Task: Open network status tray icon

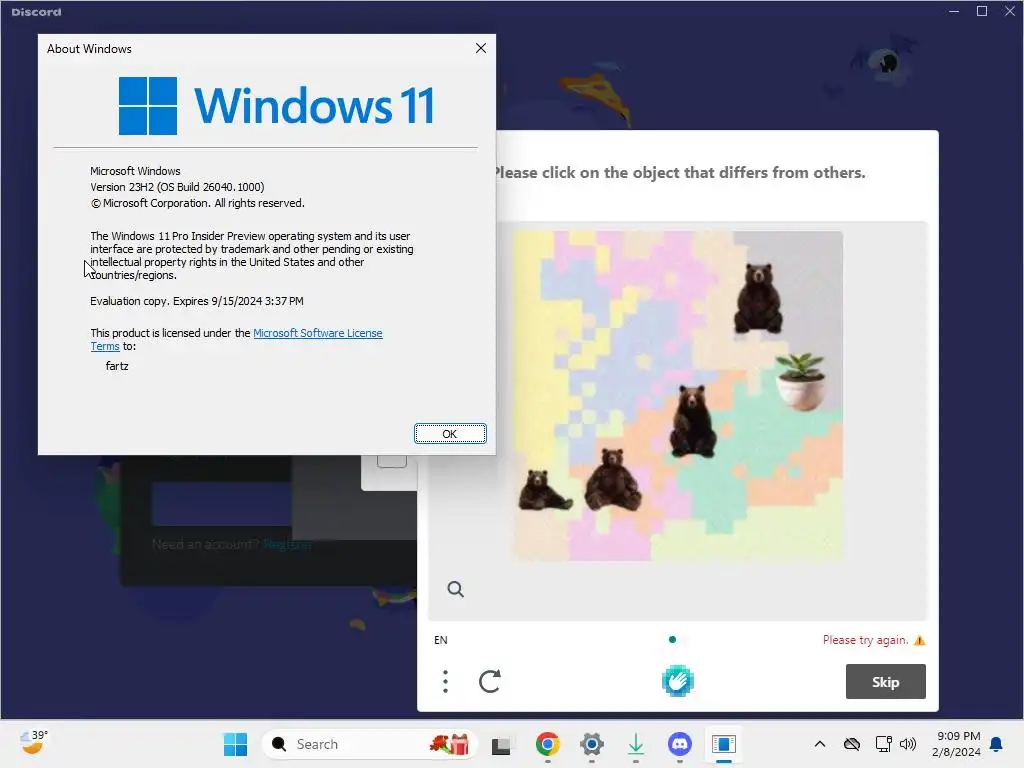Action: click(x=883, y=744)
